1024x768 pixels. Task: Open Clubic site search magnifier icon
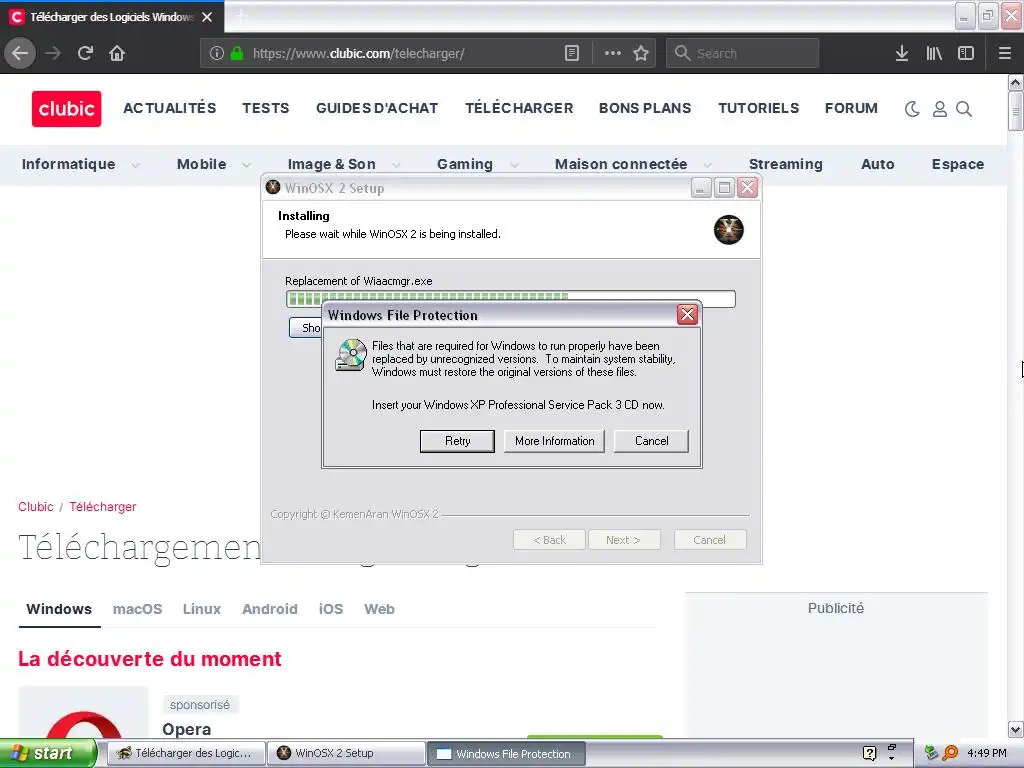(x=964, y=109)
